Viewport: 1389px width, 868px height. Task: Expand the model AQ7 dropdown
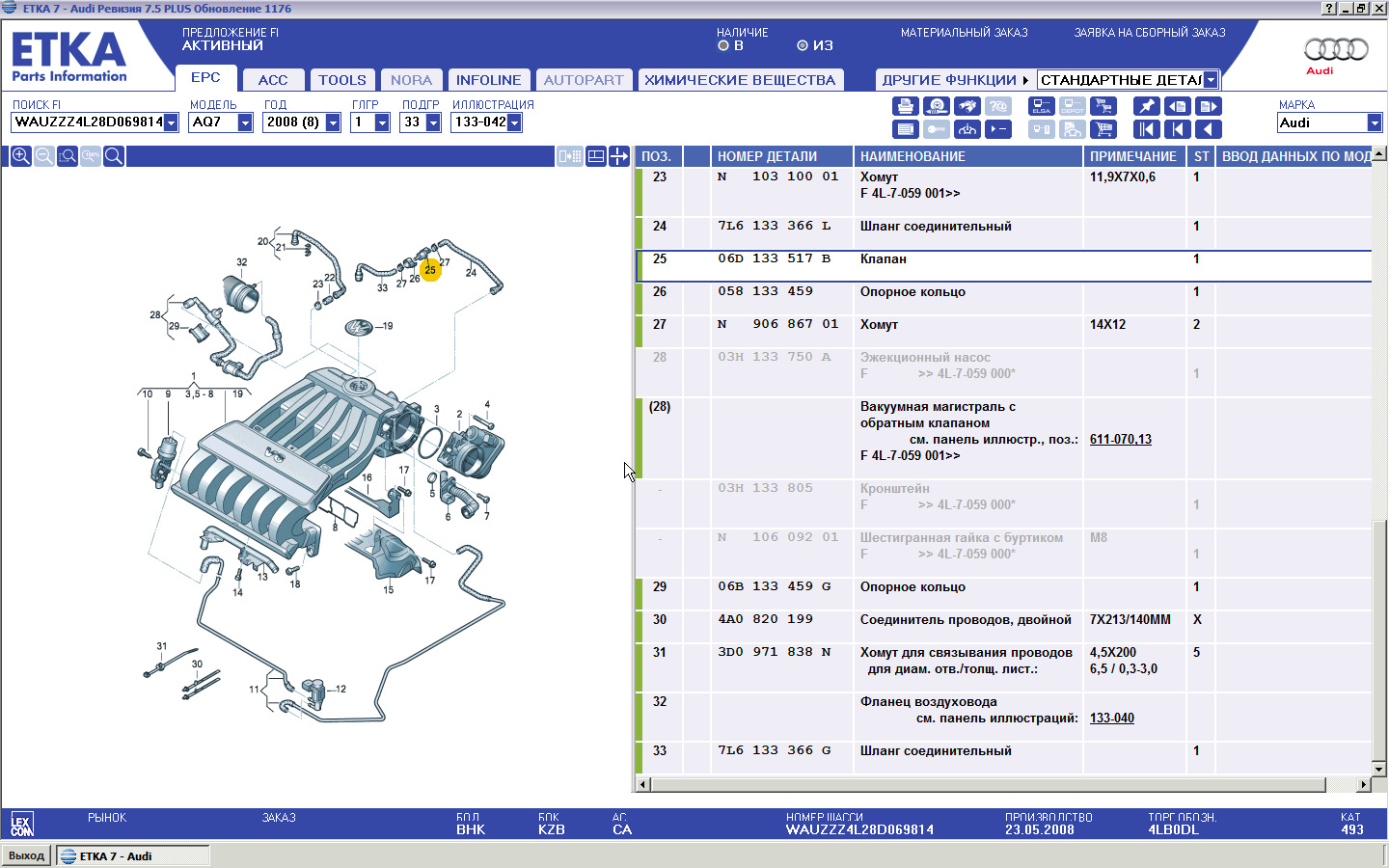[245, 122]
